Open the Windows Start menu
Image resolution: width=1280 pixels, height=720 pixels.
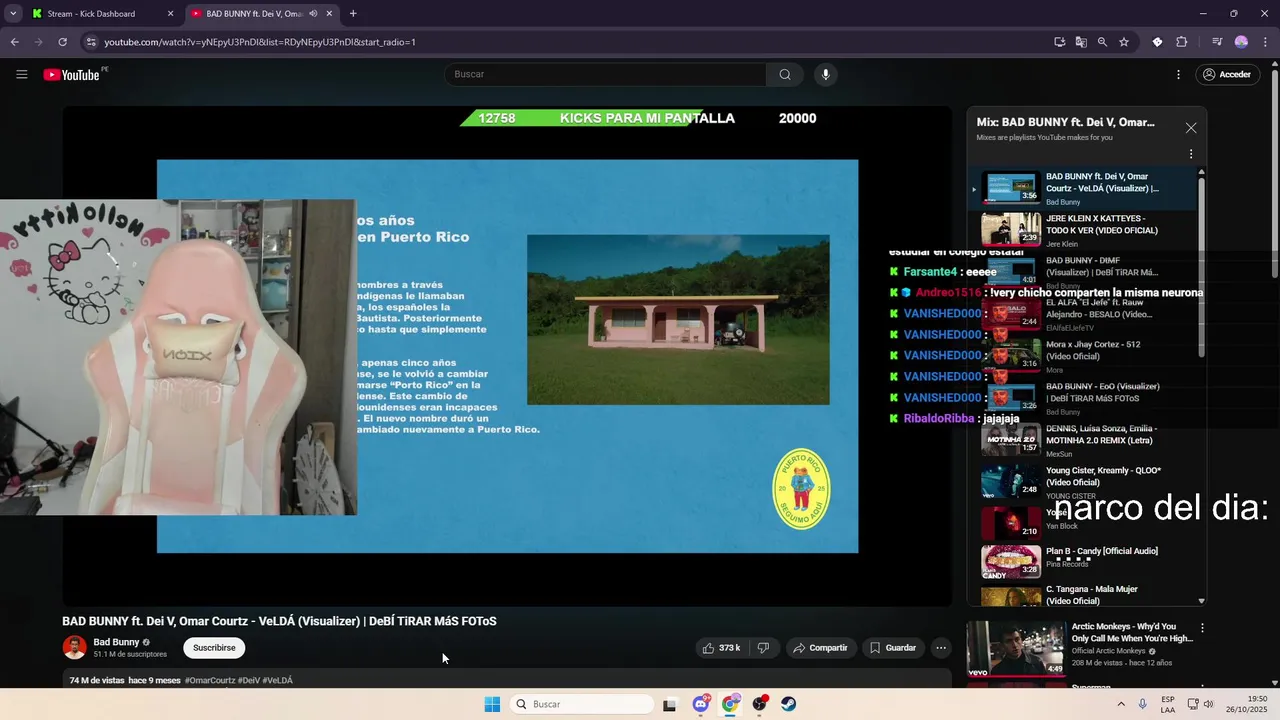[492, 704]
